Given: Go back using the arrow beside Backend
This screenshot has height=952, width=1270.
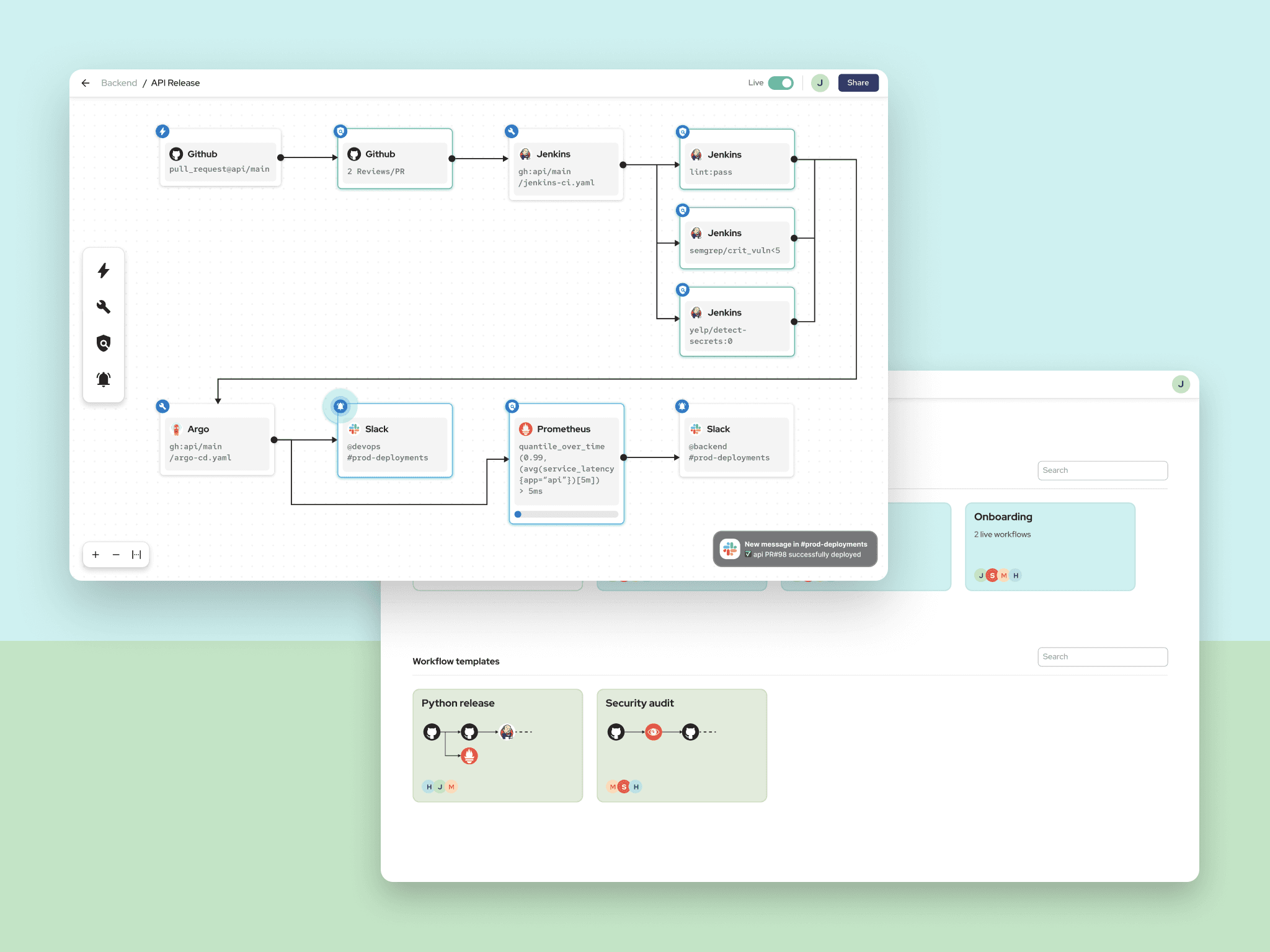Looking at the screenshot, I should pos(86,83).
